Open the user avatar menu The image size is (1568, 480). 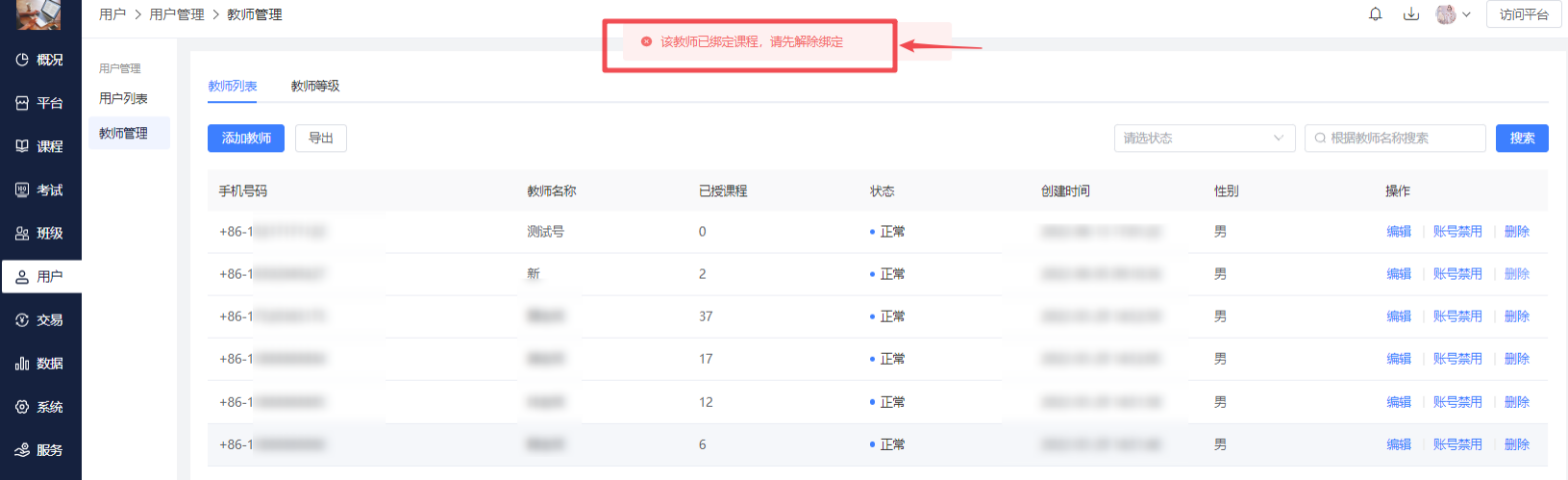pos(1453,14)
